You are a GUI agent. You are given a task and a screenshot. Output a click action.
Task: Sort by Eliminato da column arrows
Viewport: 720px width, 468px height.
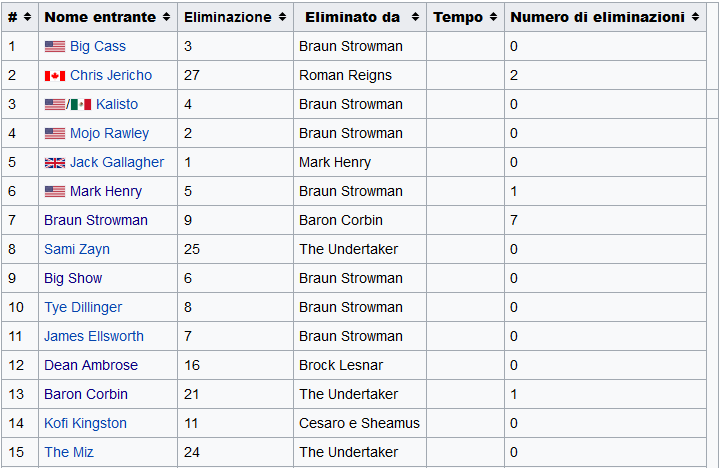click(x=415, y=17)
